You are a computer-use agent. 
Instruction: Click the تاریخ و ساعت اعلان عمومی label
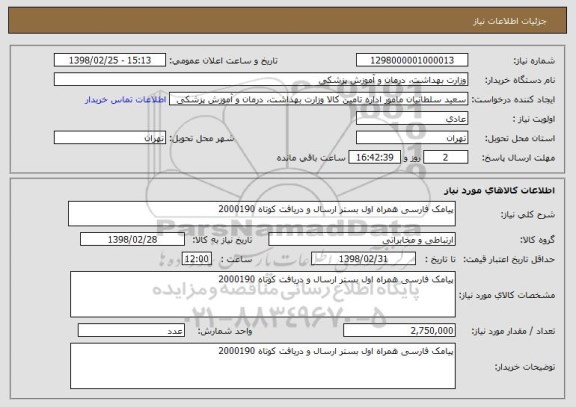tap(223, 61)
